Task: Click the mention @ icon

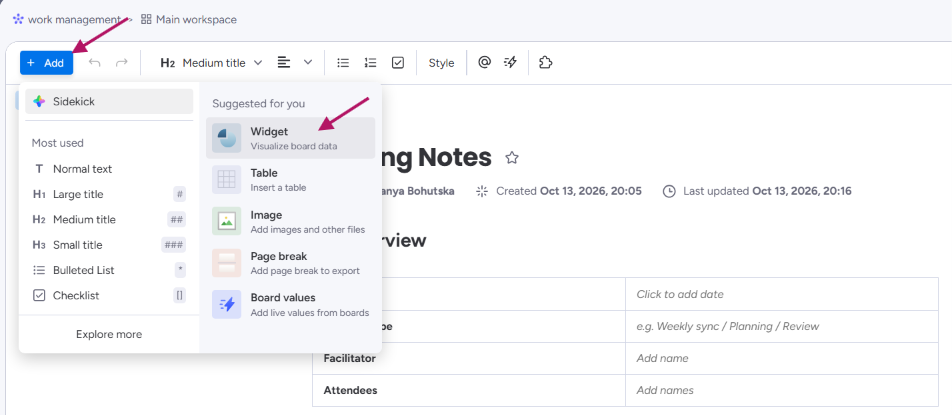Action: point(484,62)
